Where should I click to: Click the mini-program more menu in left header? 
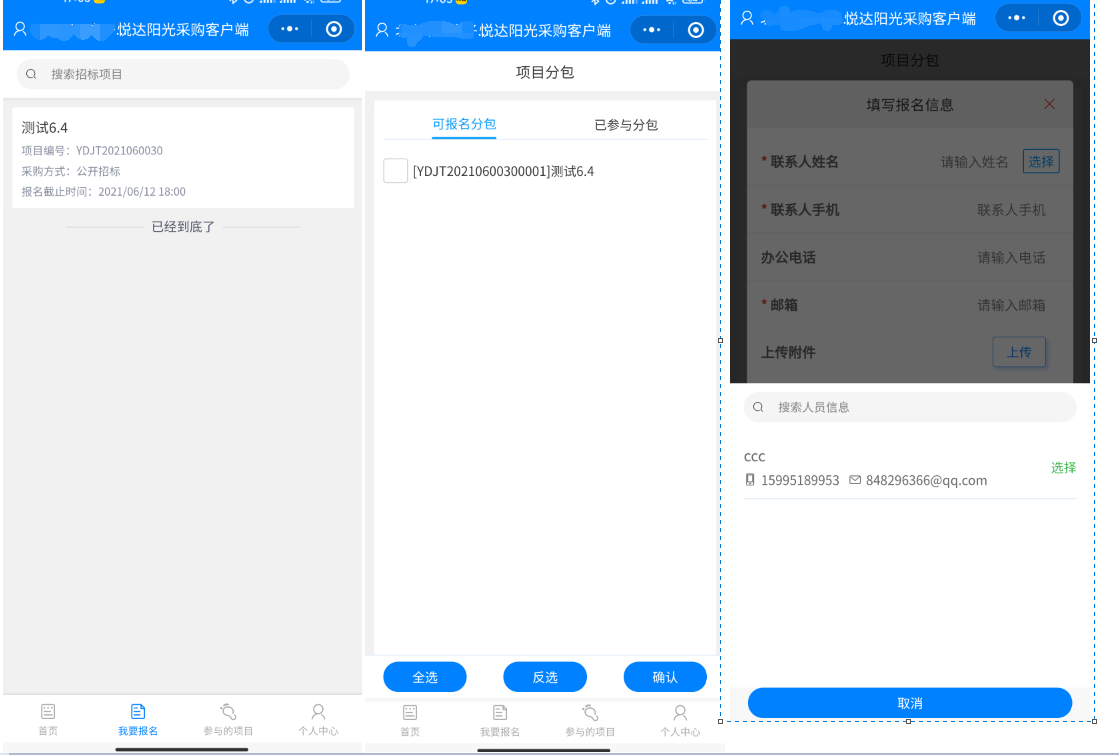point(290,29)
